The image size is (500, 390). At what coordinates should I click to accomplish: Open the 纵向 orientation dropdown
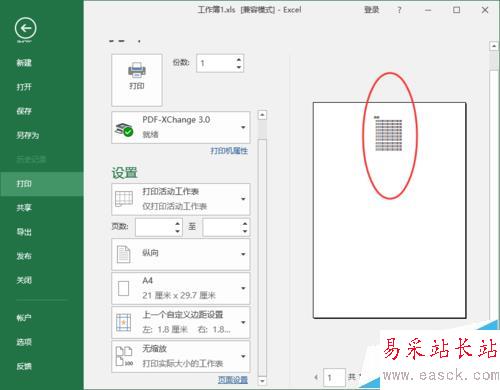pyautogui.click(x=181, y=254)
